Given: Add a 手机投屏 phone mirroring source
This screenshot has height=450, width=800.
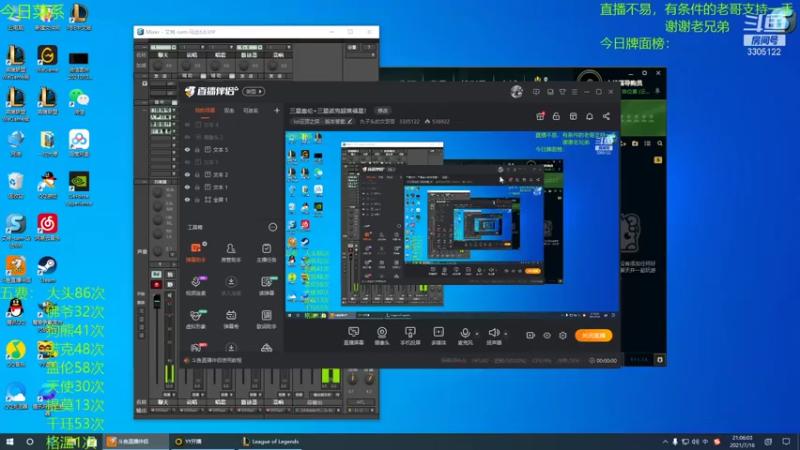Looking at the screenshot, I should tap(410, 336).
